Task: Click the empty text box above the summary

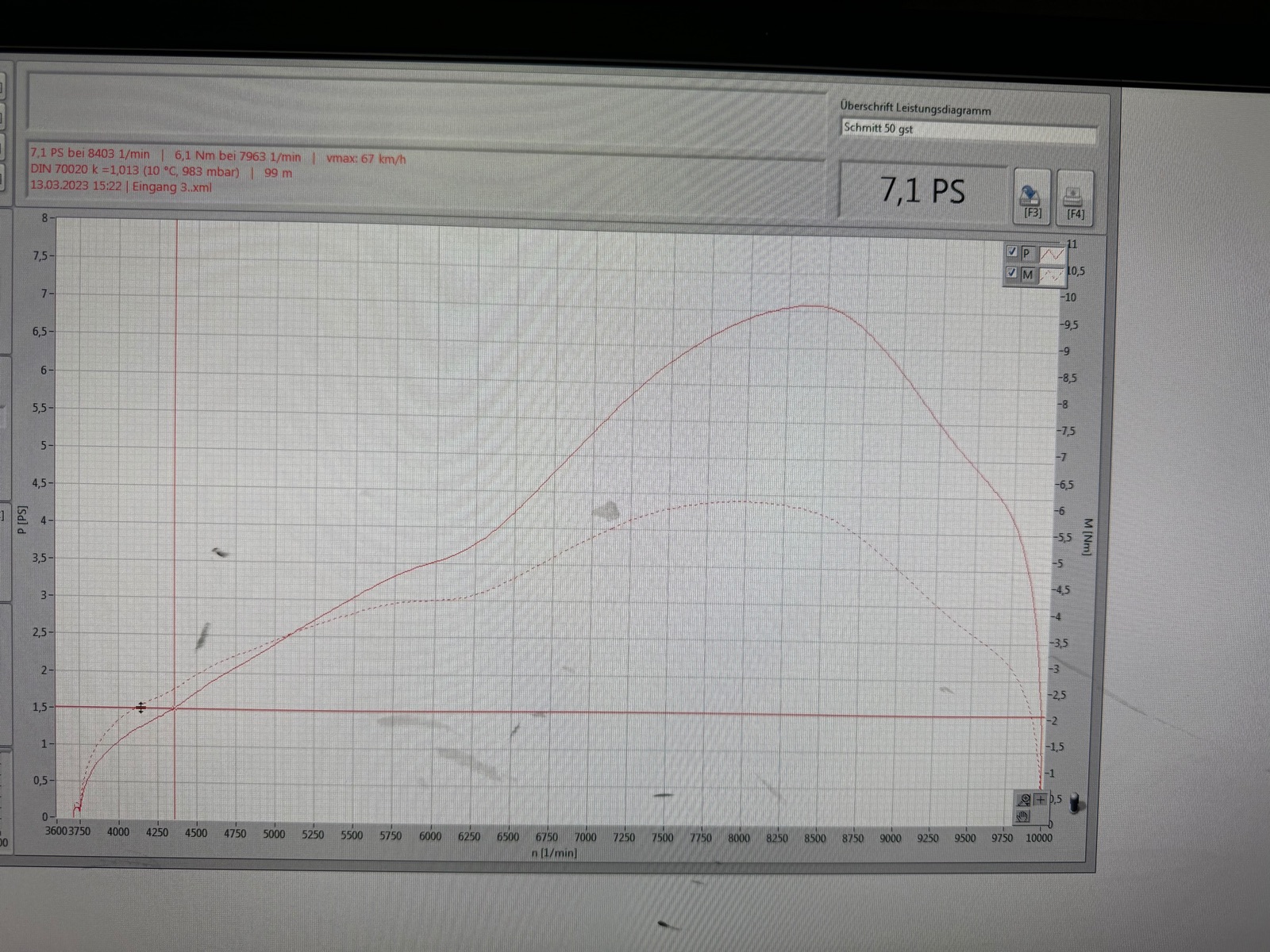Action: (x=425, y=102)
